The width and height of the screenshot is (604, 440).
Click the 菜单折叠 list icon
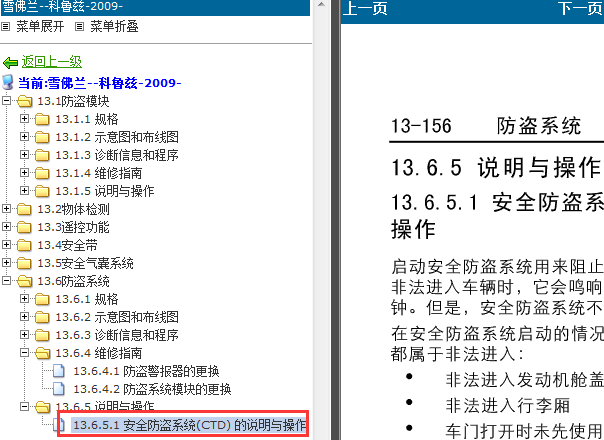[x=79, y=27]
